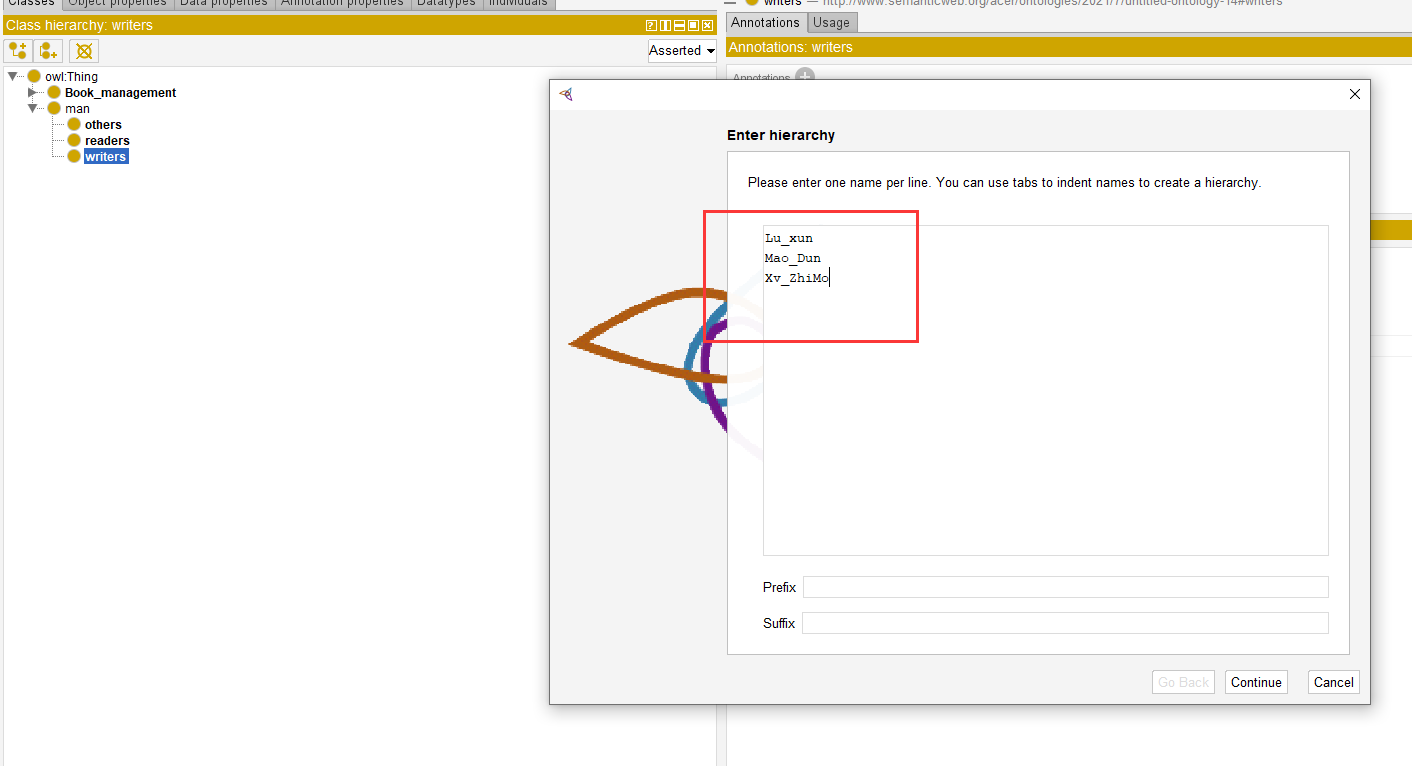1412x766 pixels.
Task: Click Continue in Enter hierarchy dialog
Action: tap(1256, 682)
